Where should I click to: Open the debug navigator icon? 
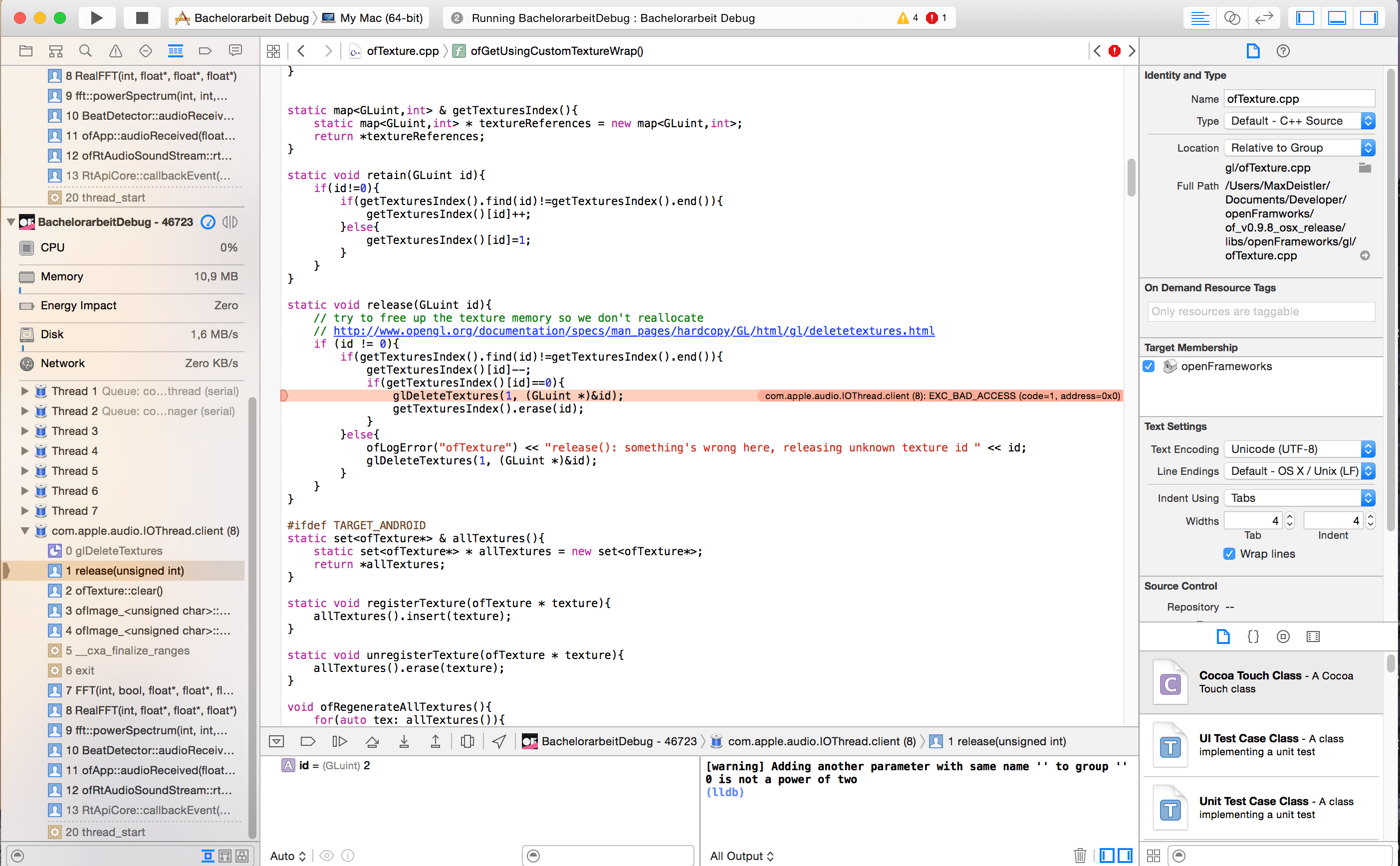[x=175, y=51]
